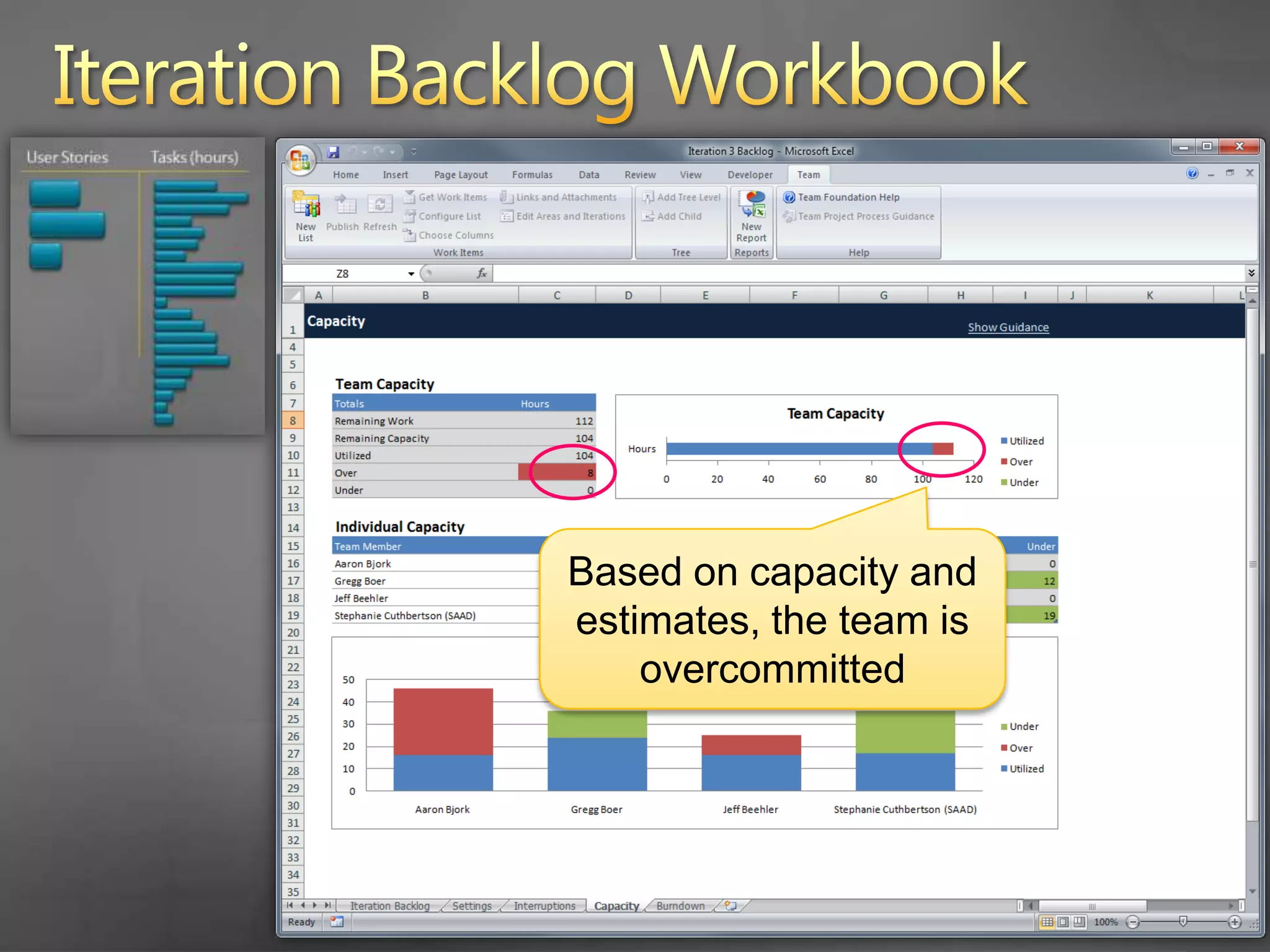Click the Excel help question mark icon
1270x952 pixels.
click(1192, 174)
